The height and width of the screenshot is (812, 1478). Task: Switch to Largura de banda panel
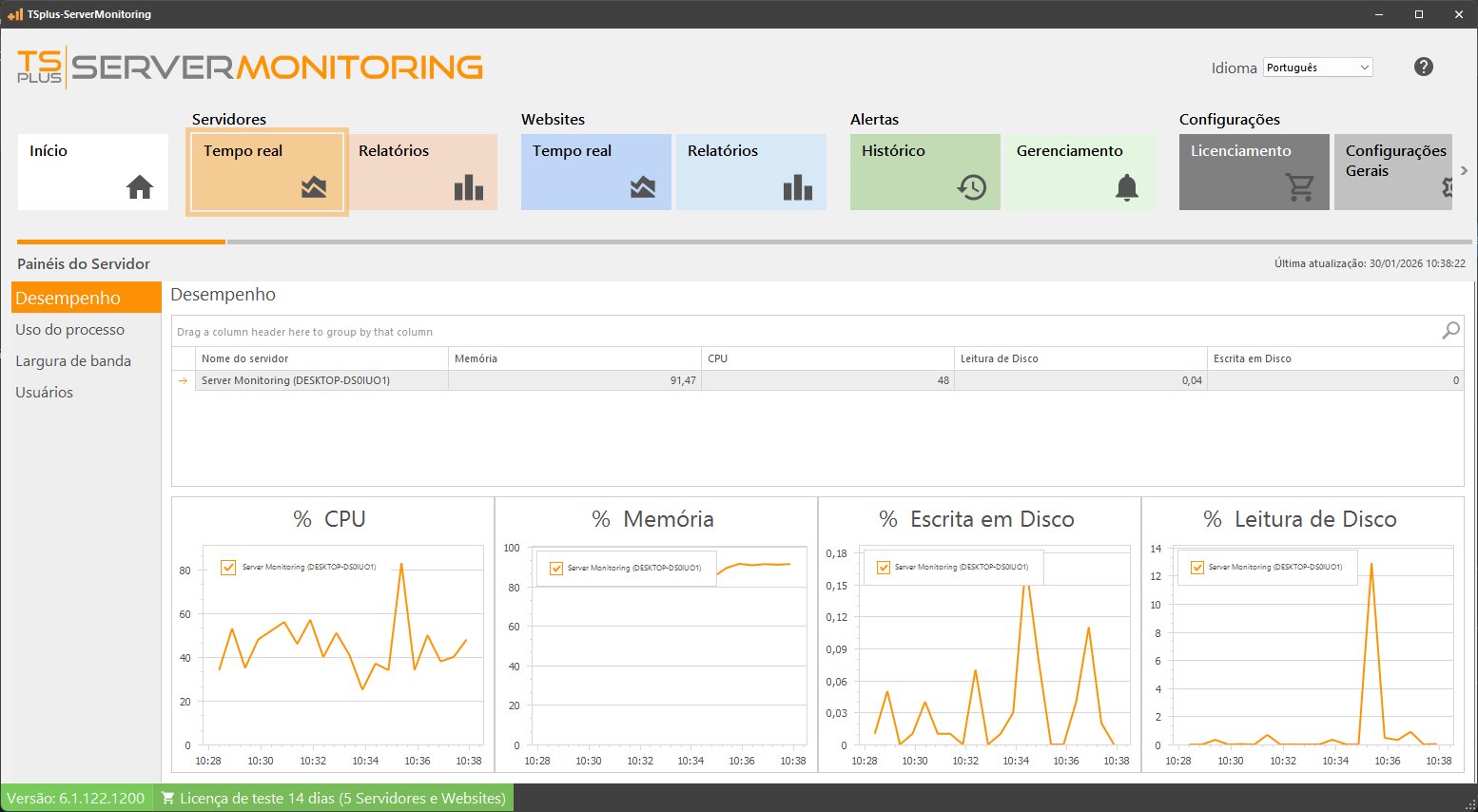73,361
